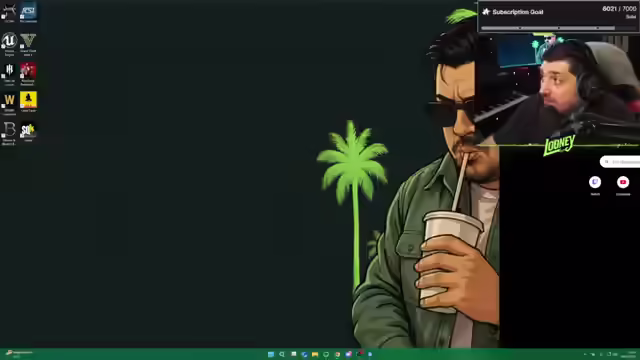
Task: Open the blue Edge-style taskbar app
Action: pyautogui.click(x=304, y=354)
